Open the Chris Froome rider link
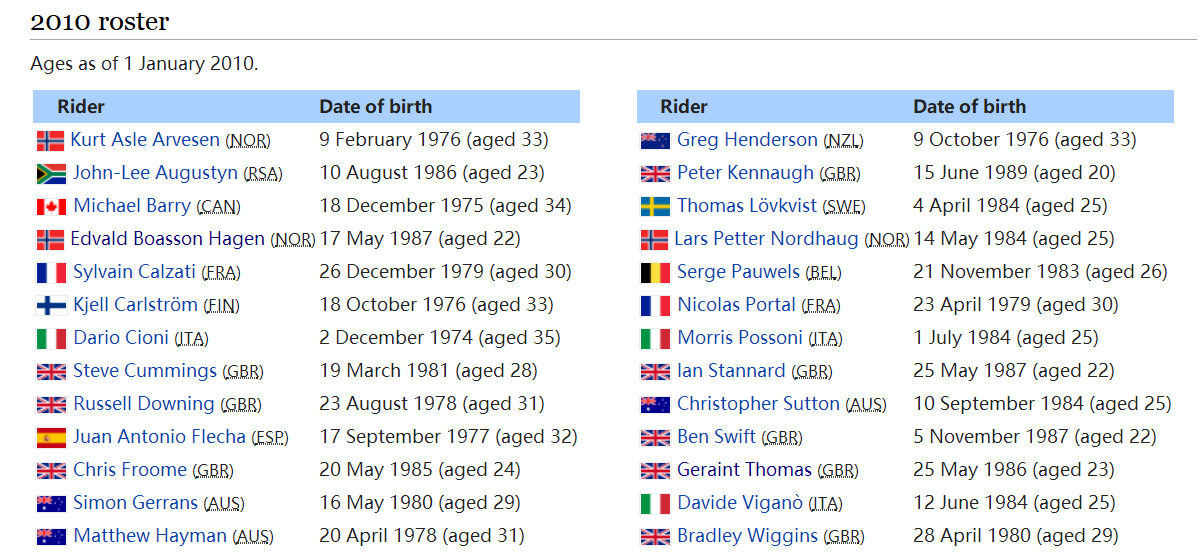 (130, 470)
